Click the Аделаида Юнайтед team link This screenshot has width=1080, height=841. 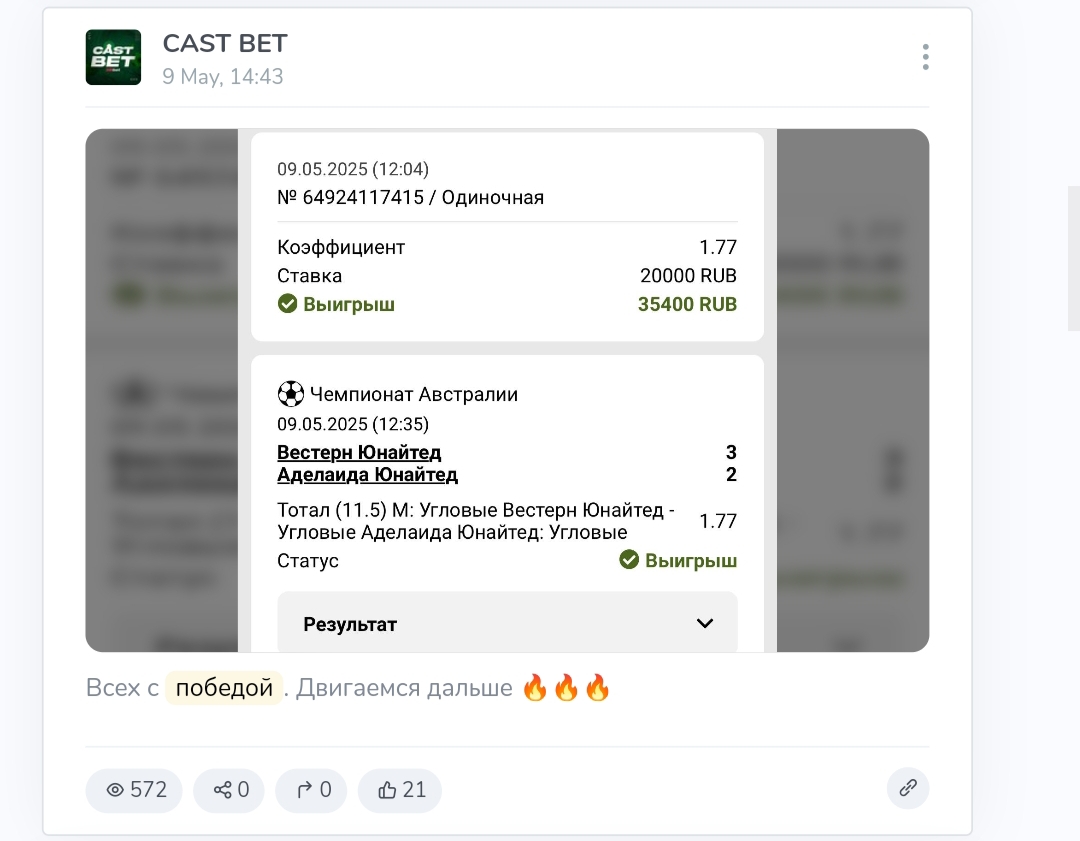(367, 474)
